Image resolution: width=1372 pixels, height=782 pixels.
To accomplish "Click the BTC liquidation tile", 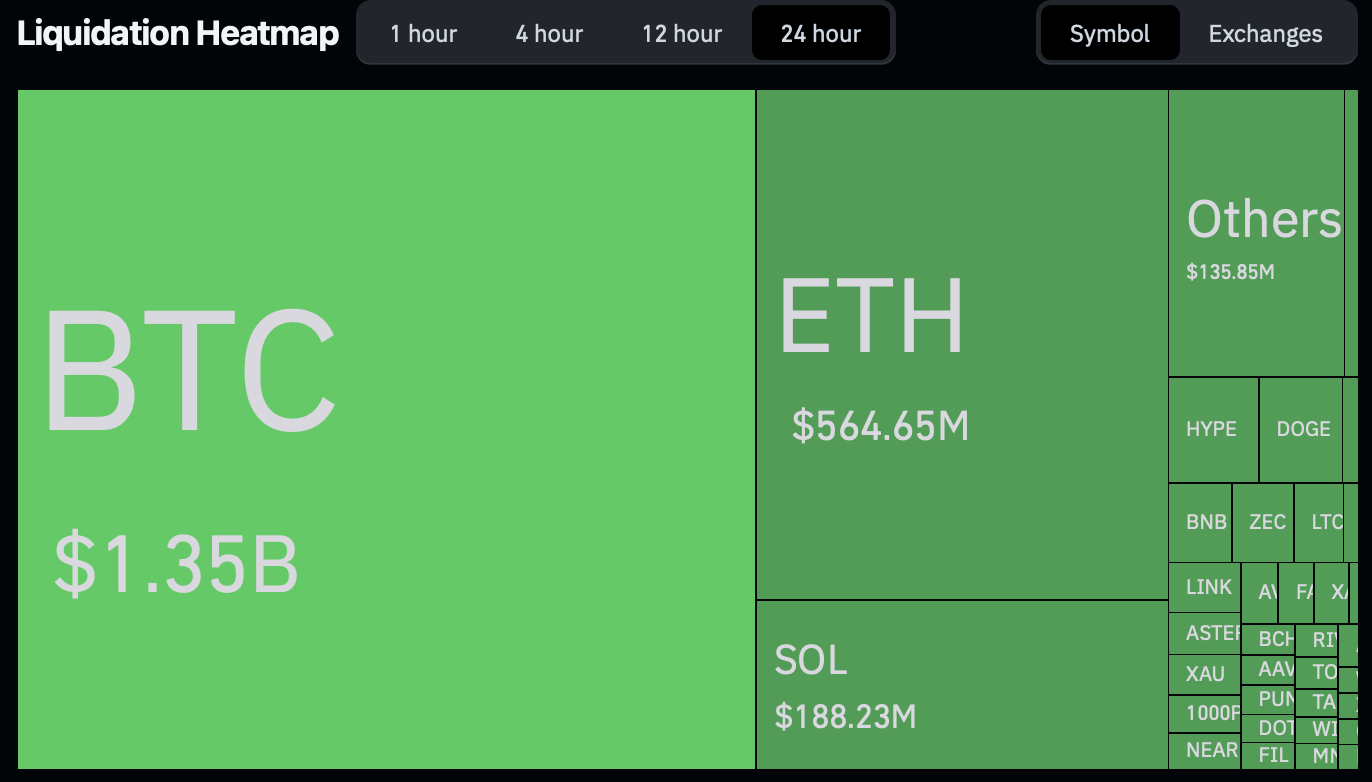I will [386, 430].
